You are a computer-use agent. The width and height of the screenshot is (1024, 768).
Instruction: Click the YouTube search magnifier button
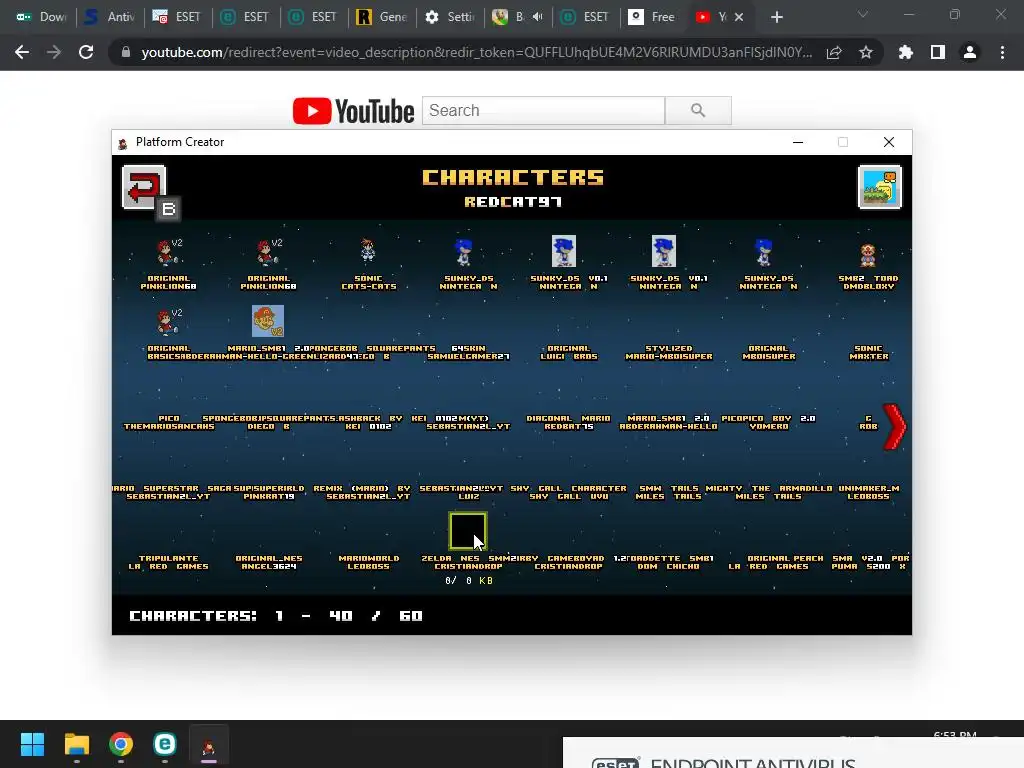point(698,110)
